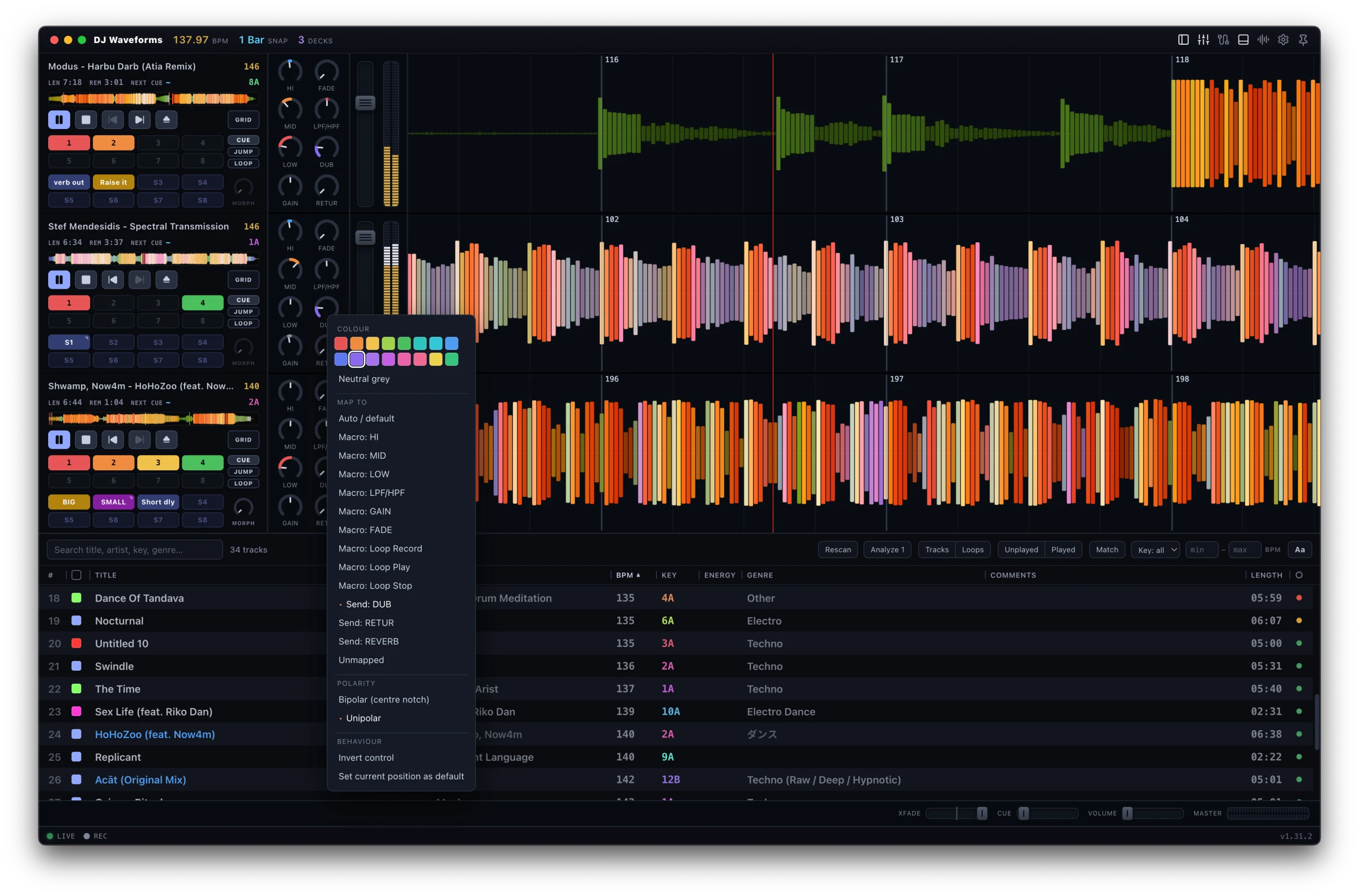The height and width of the screenshot is (896, 1359).
Task: Click the MORPH knob on HoHoZoo deck
Action: 243,507
